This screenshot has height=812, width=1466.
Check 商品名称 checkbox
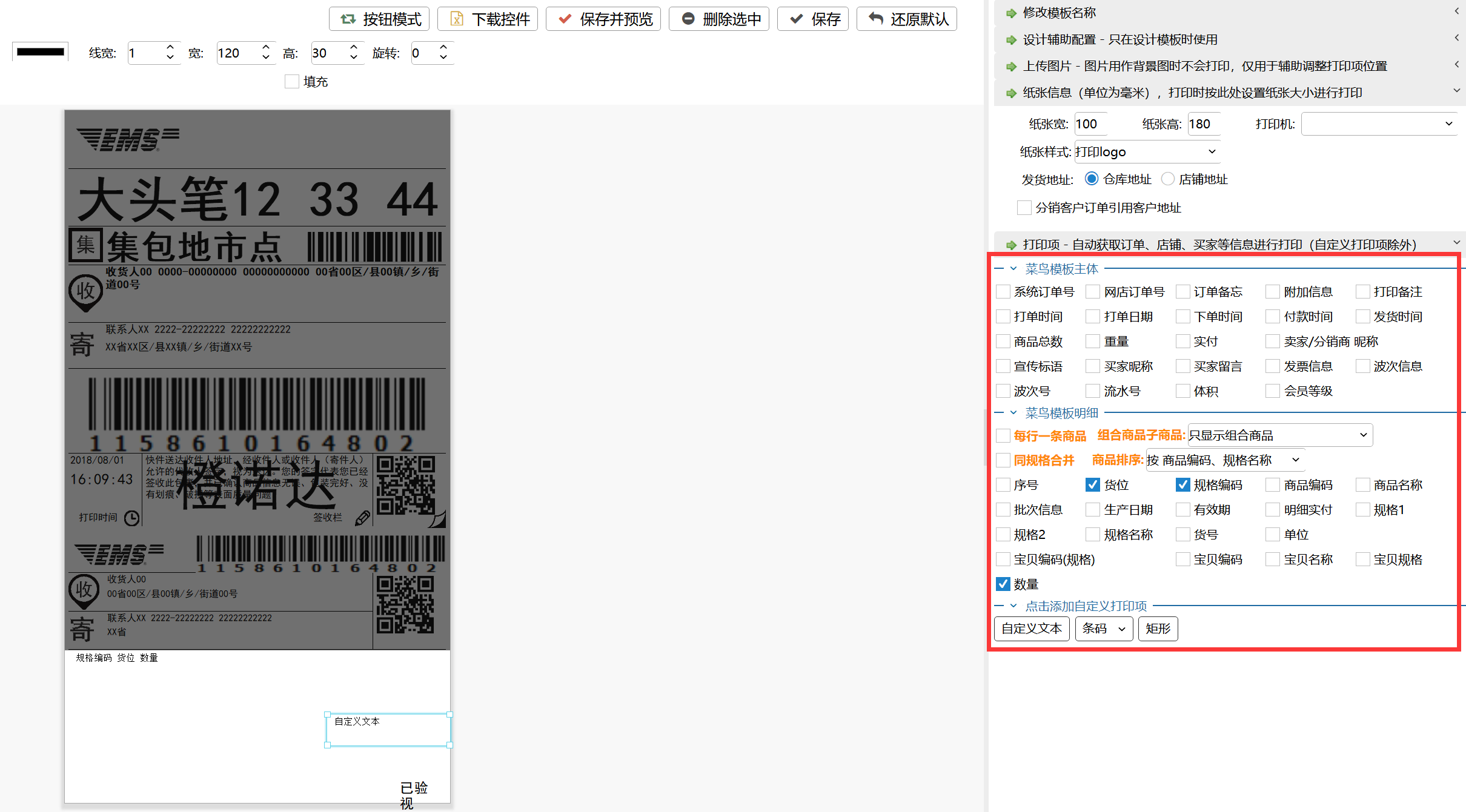pyautogui.click(x=1362, y=485)
